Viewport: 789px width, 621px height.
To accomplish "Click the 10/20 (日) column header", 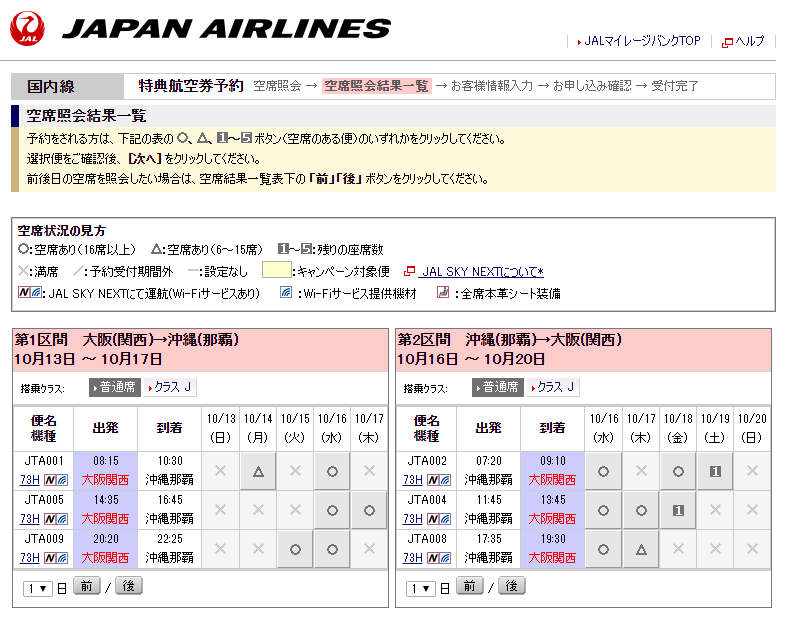I will [752, 428].
